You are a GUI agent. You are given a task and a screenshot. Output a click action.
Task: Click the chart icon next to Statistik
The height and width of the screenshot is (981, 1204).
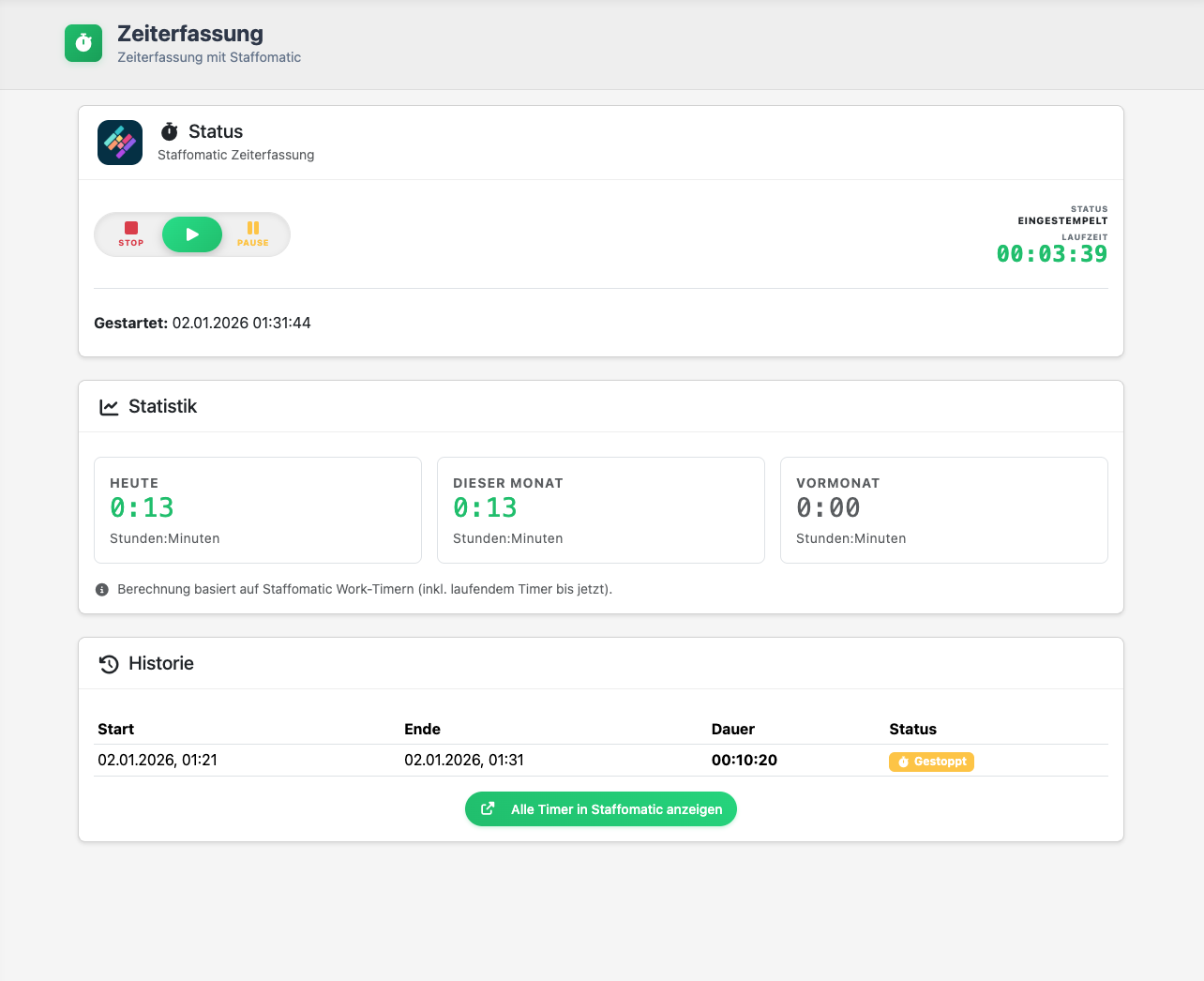pos(109,407)
